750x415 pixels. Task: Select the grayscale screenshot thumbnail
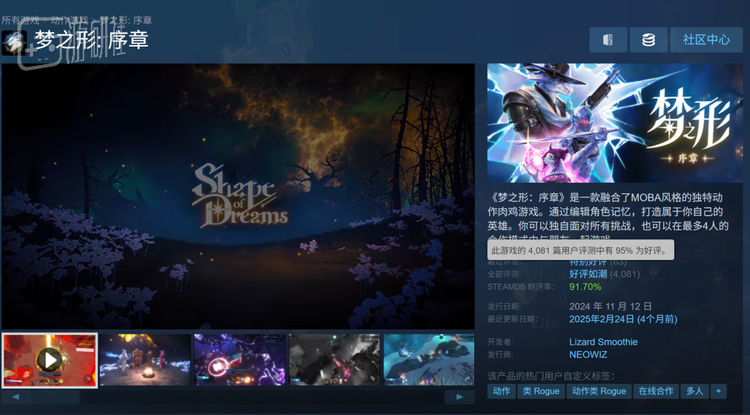(x=334, y=360)
